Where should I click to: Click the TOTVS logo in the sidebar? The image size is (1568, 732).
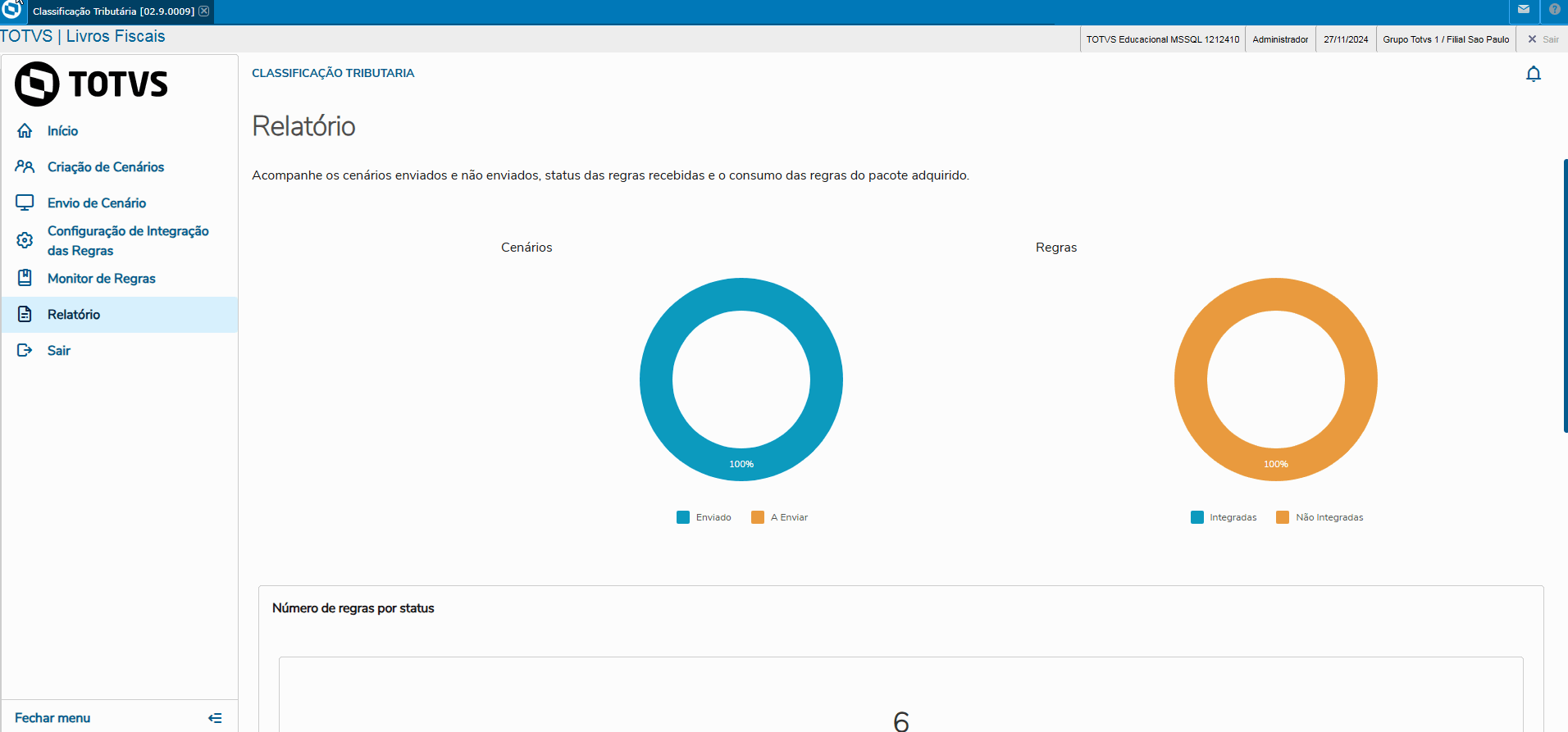[x=91, y=84]
